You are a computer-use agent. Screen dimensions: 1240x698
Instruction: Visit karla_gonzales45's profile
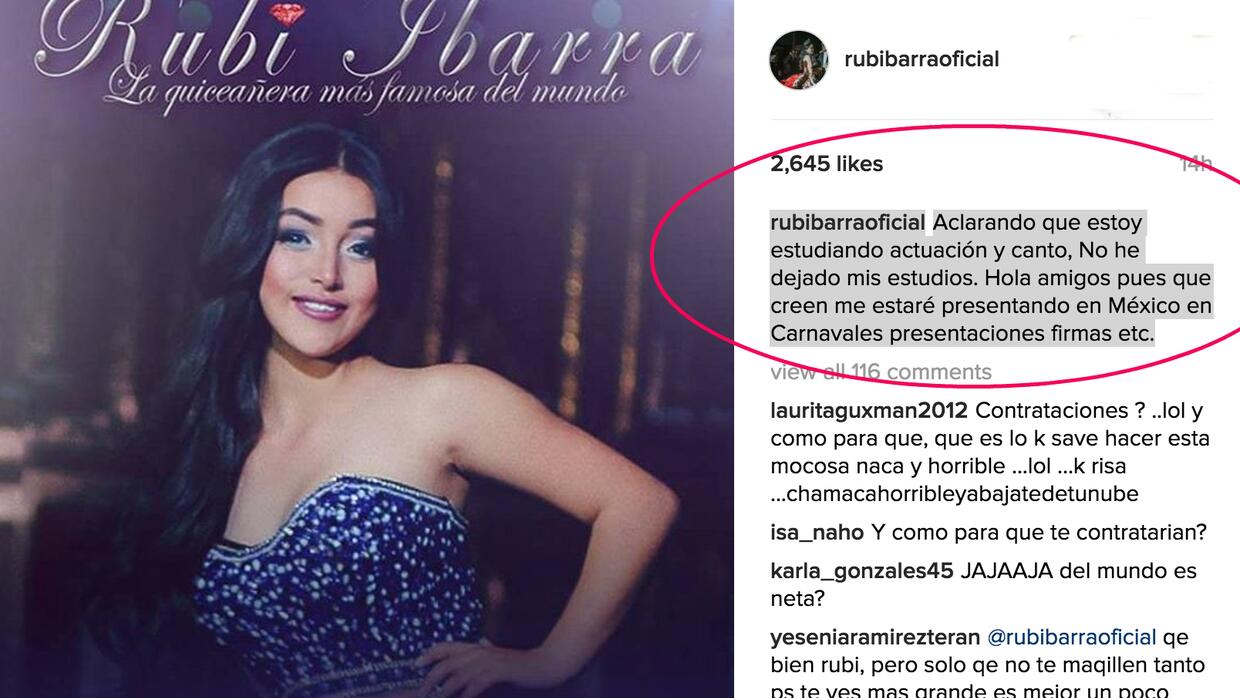click(862, 572)
